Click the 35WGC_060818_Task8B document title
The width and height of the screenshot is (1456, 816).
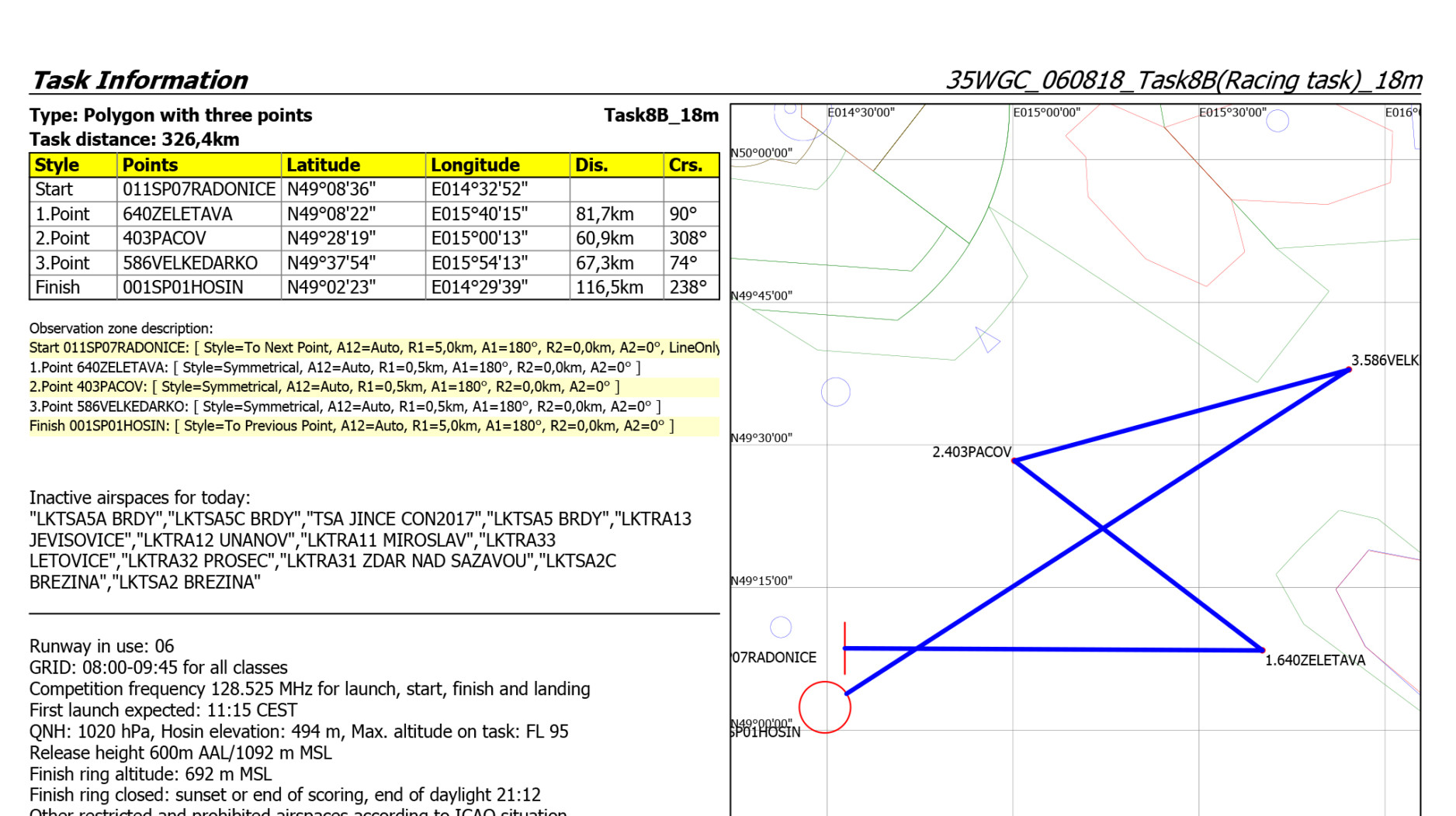(x=1183, y=80)
